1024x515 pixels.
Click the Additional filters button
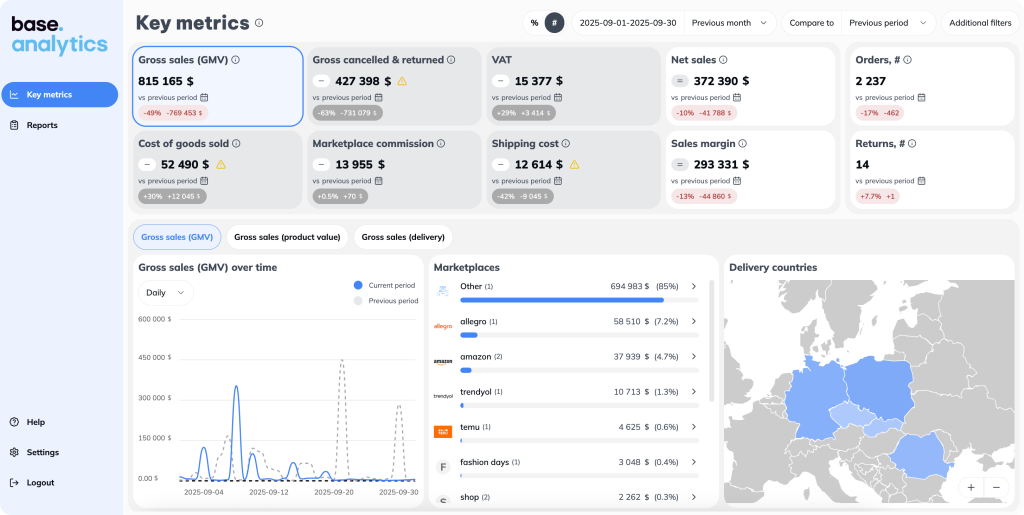(979, 23)
